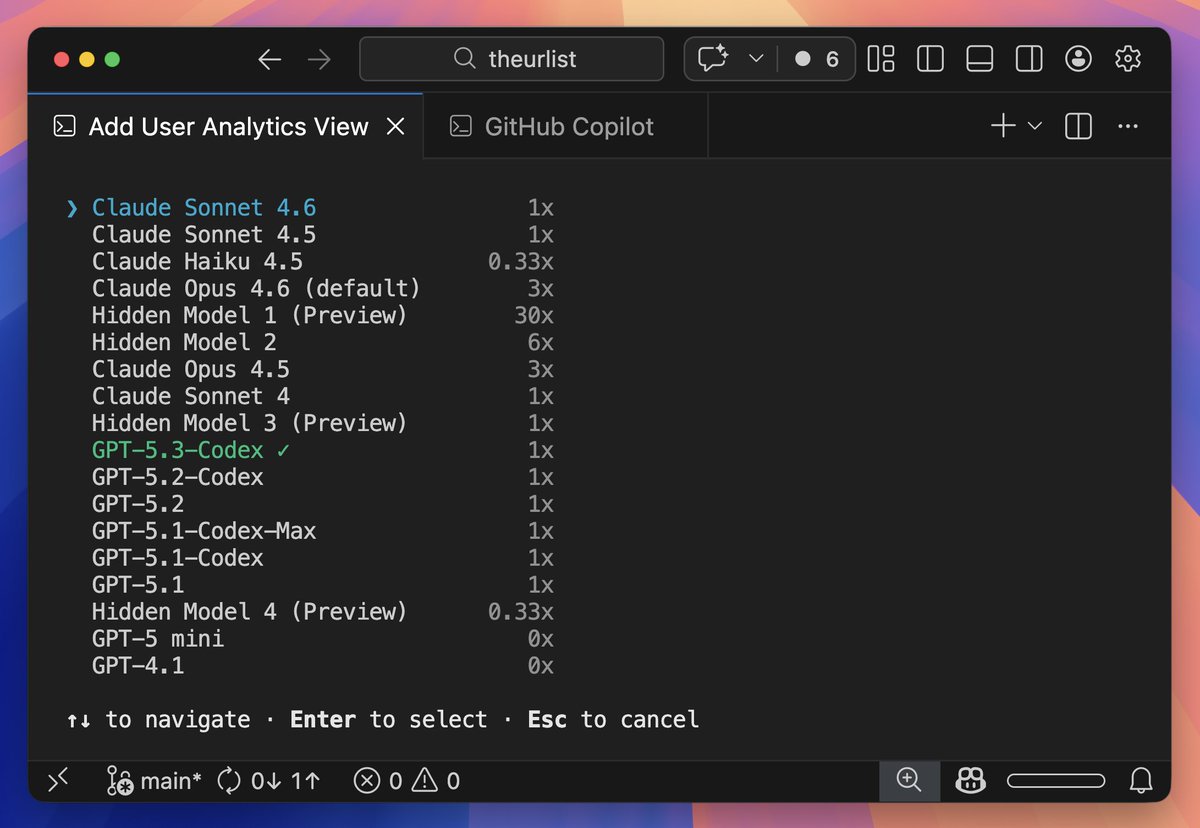Select GPT-5.2-Codex
This screenshot has height=828, width=1200.
point(178,477)
